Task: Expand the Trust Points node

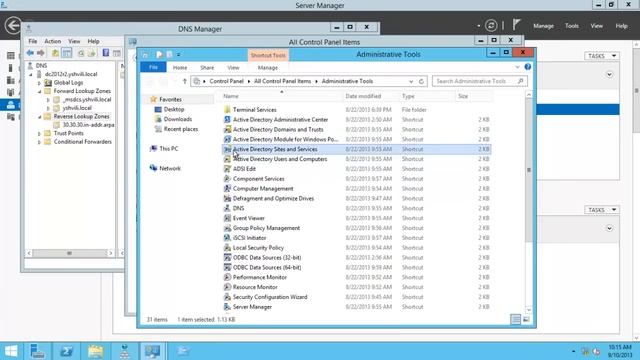Action: [40, 134]
